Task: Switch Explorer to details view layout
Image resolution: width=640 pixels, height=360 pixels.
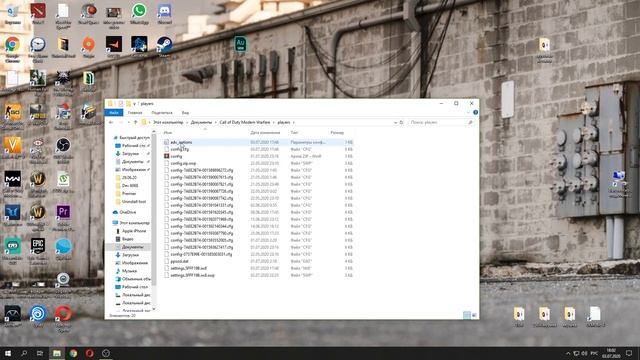Action: 467,315
